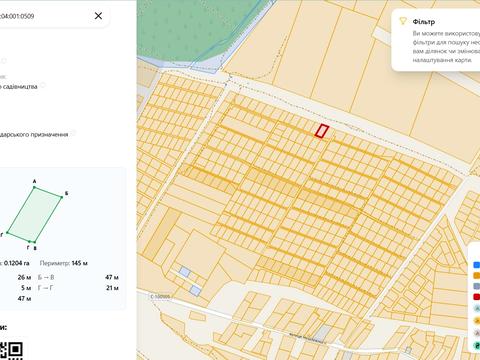Clear the cadastral number search with the X
Viewport: 480px width, 360px height.
98,16
